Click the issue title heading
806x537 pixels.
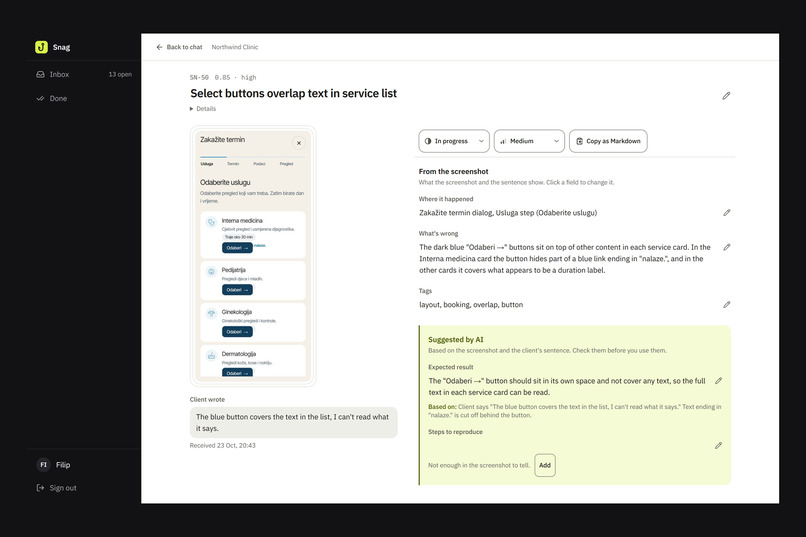[x=294, y=94]
